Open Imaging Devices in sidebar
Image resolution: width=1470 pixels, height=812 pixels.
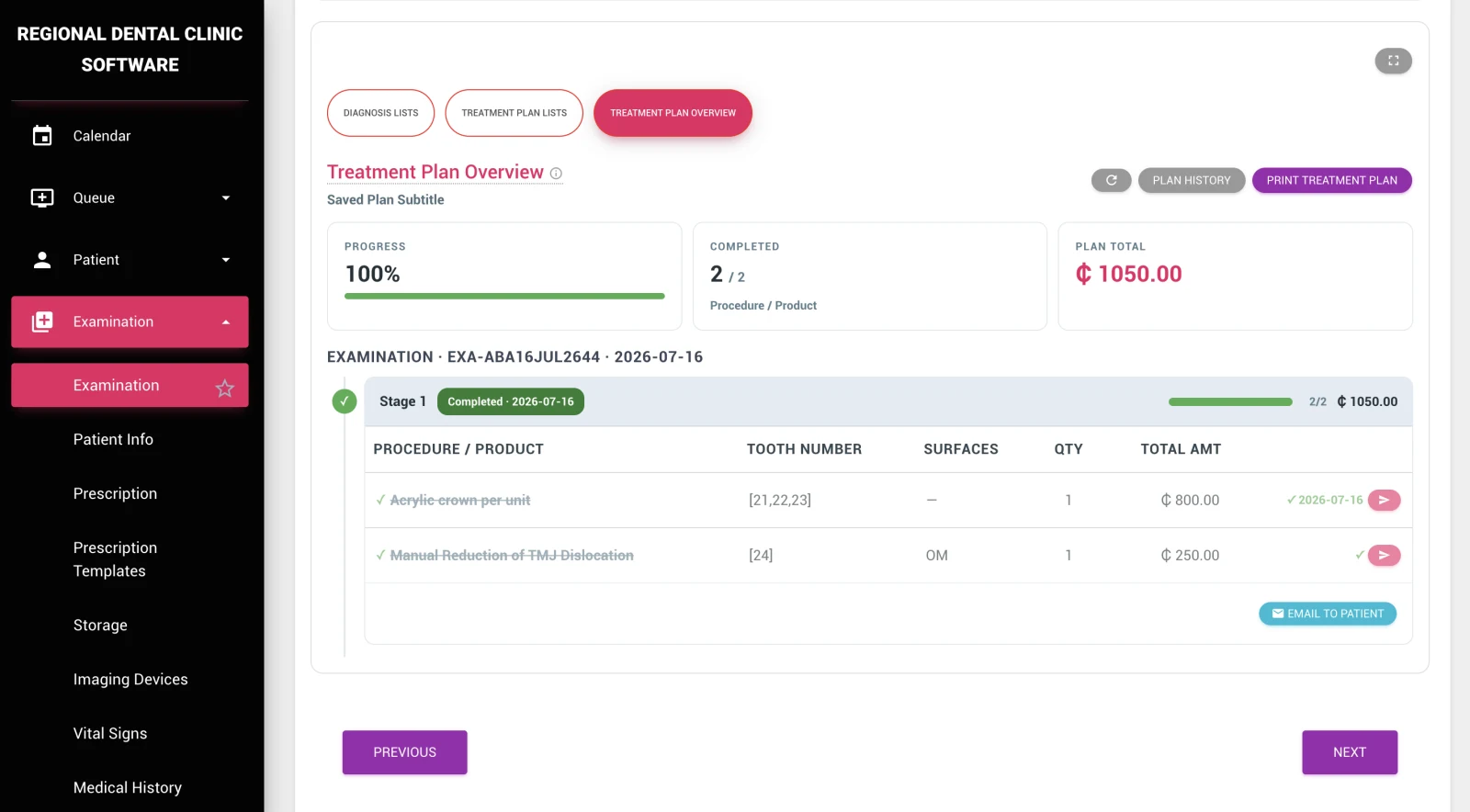tap(130, 680)
